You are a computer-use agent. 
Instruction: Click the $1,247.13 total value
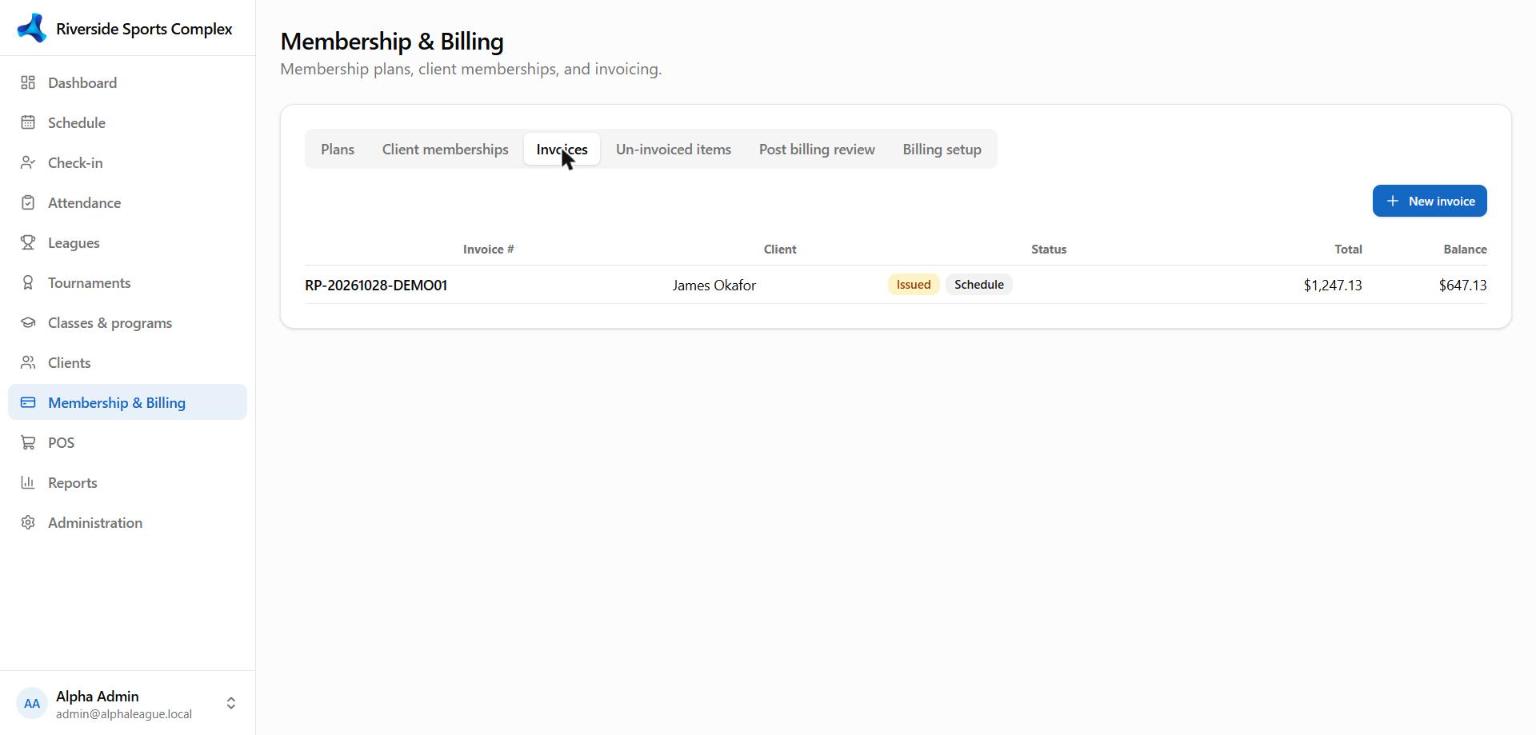pos(1333,285)
